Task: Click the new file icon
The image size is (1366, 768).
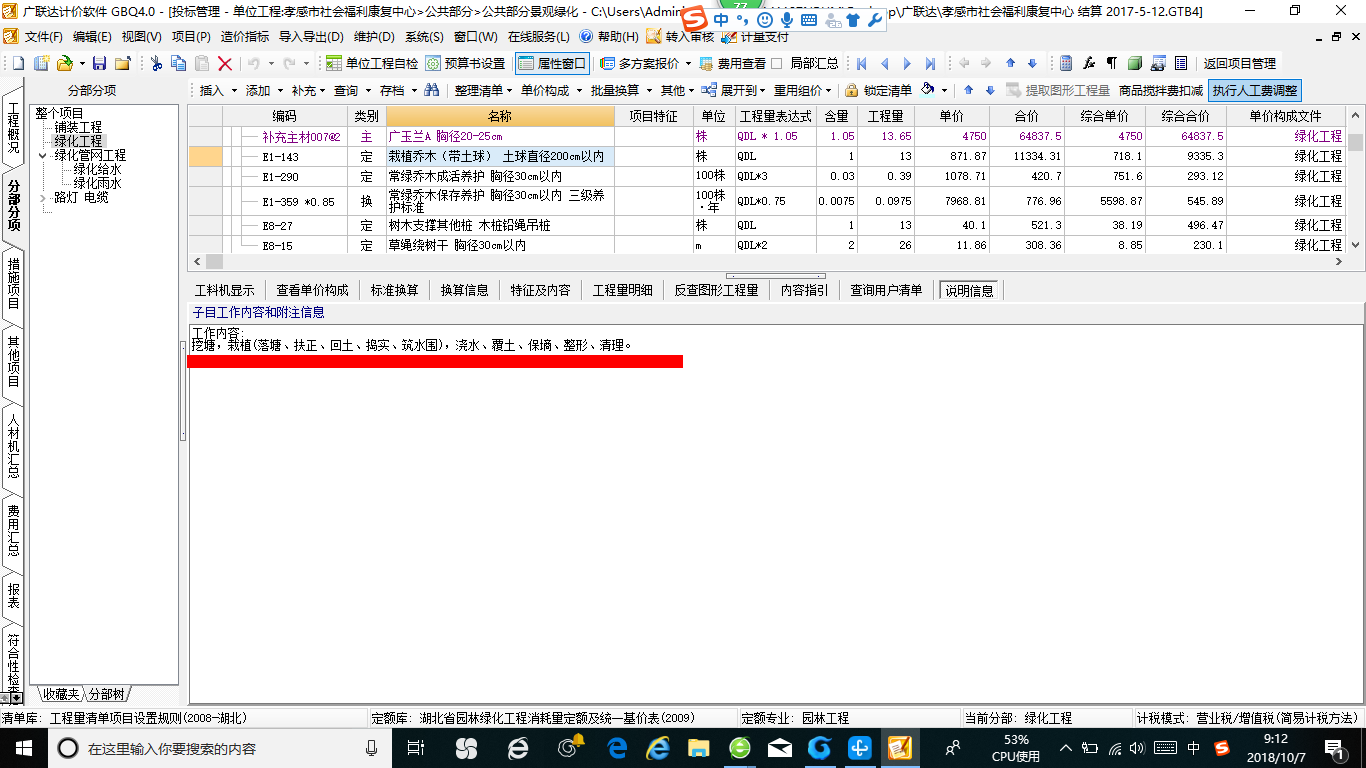Action: (18, 63)
